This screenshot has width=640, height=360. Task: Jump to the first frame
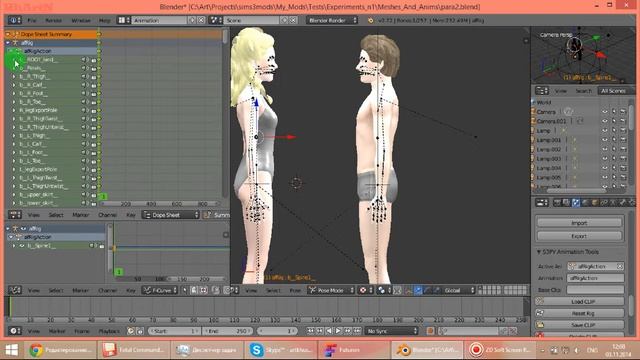(311, 331)
